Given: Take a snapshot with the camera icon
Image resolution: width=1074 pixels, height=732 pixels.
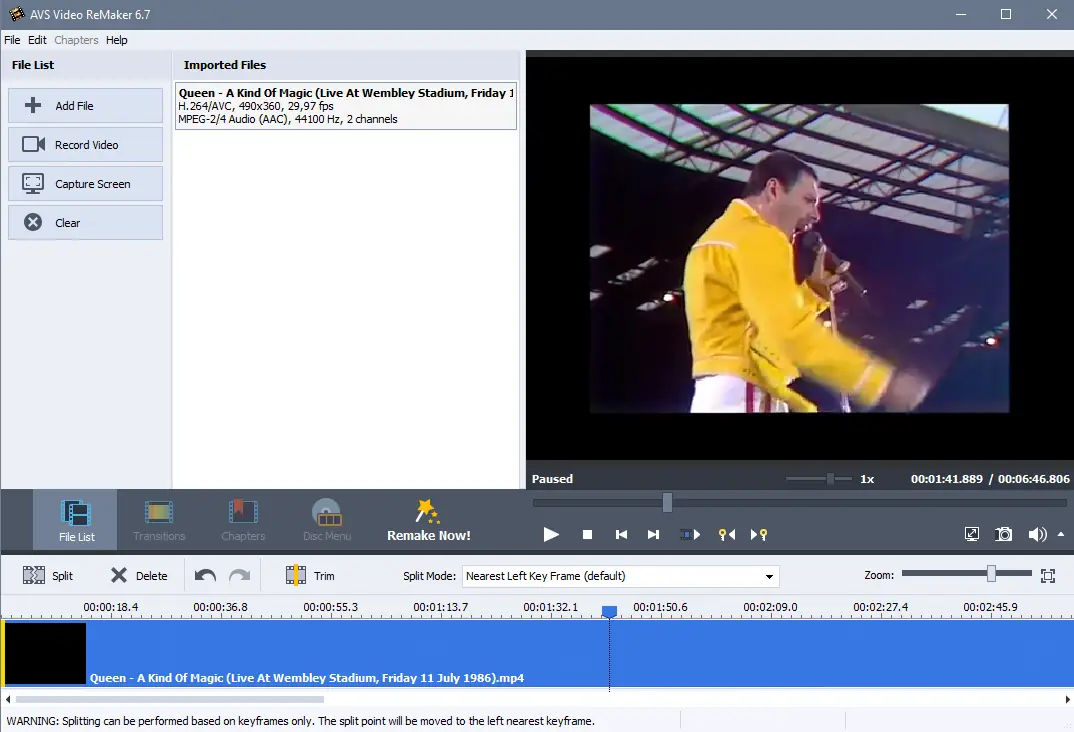Looking at the screenshot, I should point(1003,534).
